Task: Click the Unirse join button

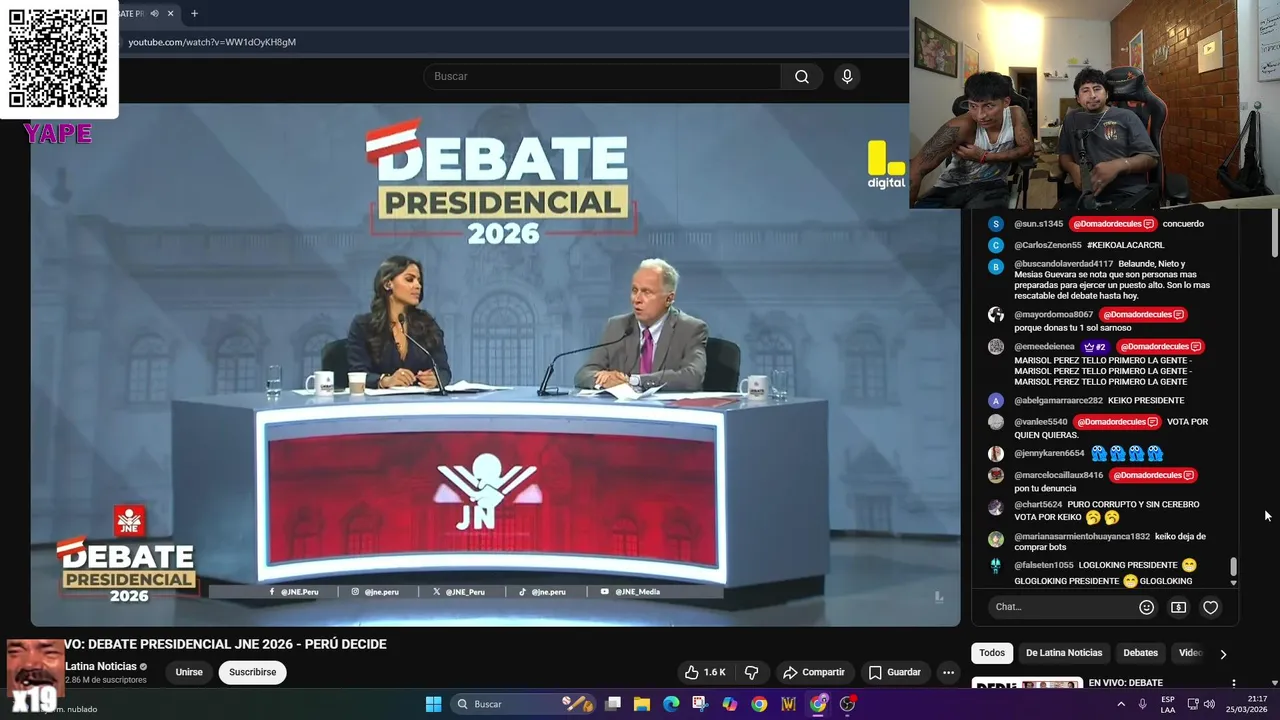Action: (x=189, y=672)
